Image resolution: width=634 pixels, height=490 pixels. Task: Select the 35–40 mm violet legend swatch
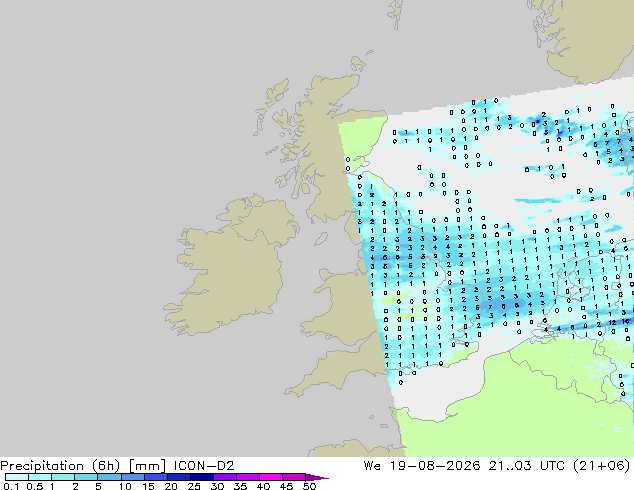click(247, 477)
